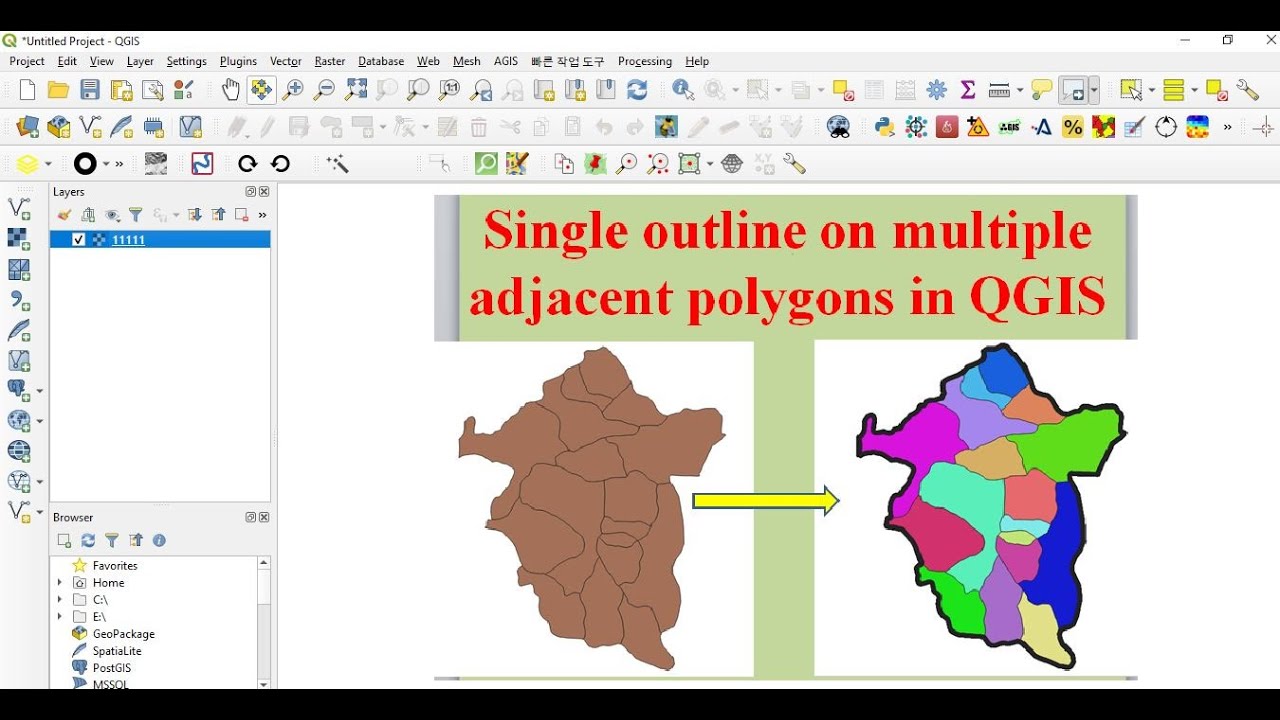Click the percent sign plugin icon
Image resolution: width=1280 pixels, height=720 pixels.
click(1073, 127)
